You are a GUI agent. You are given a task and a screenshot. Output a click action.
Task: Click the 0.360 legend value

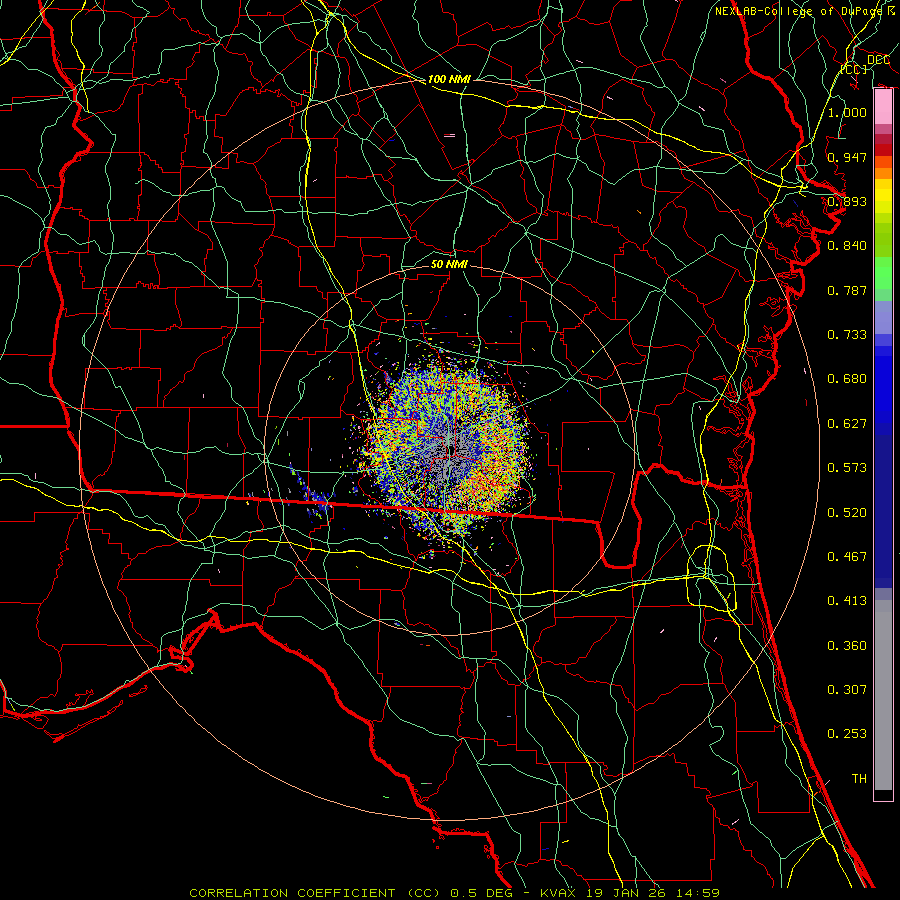tap(847, 646)
